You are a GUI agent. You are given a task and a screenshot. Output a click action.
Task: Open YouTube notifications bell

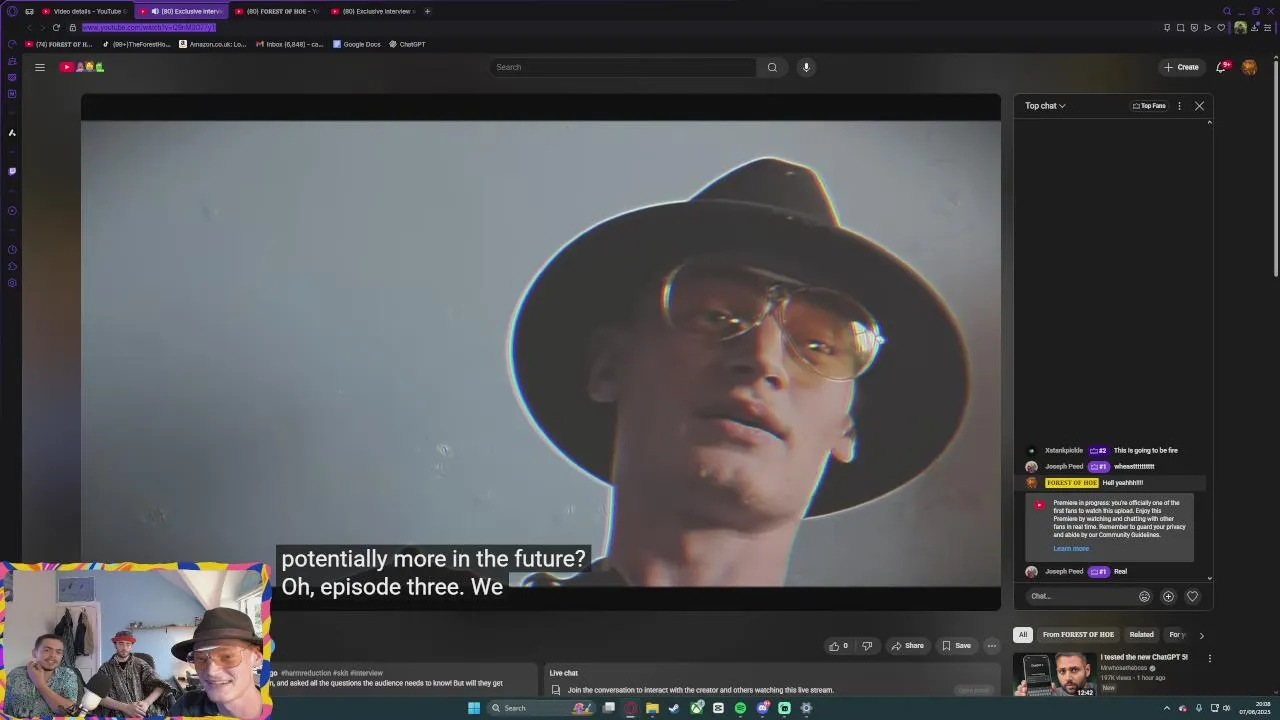tap(1221, 67)
